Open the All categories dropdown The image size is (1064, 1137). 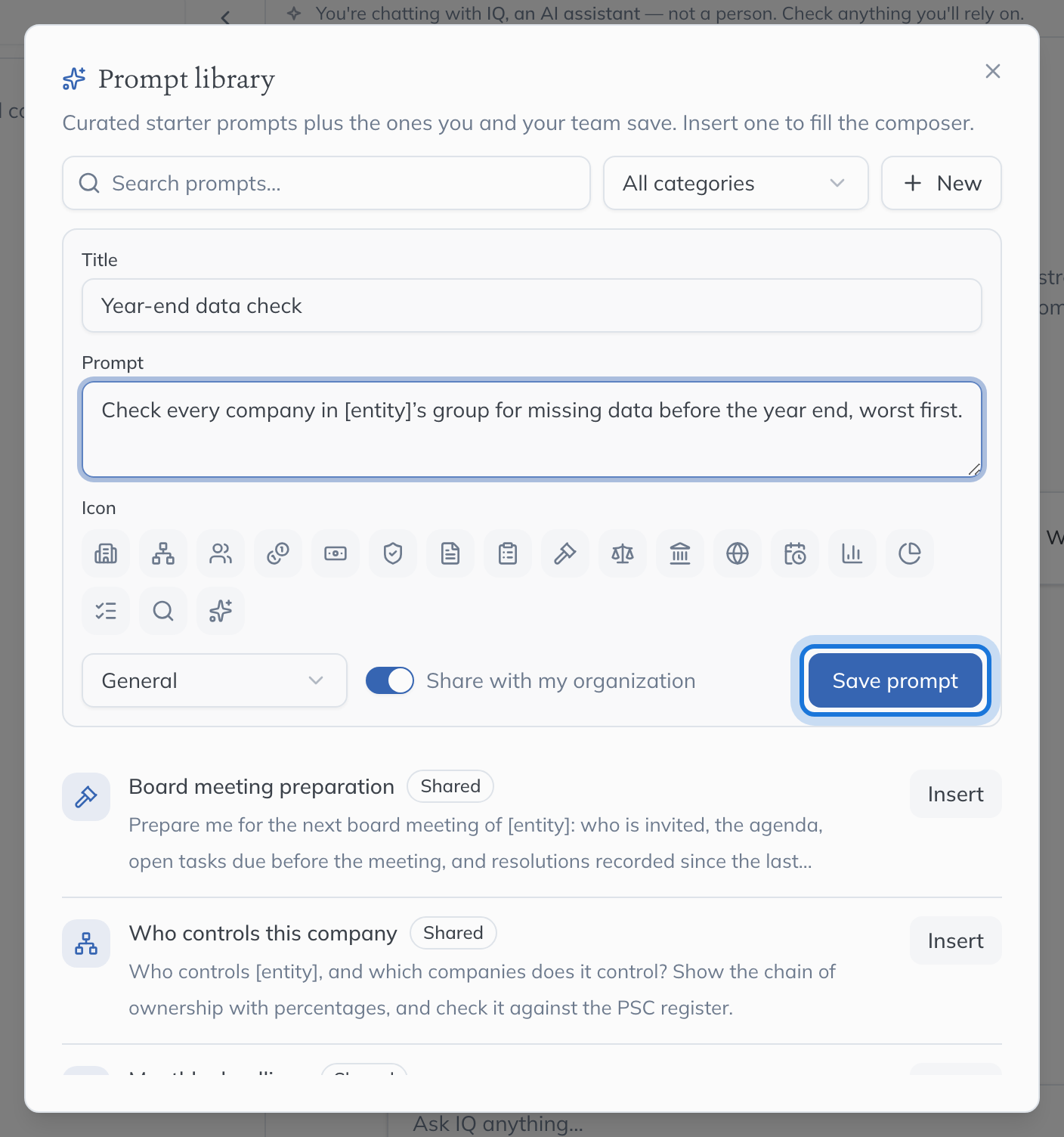click(x=736, y=183)
